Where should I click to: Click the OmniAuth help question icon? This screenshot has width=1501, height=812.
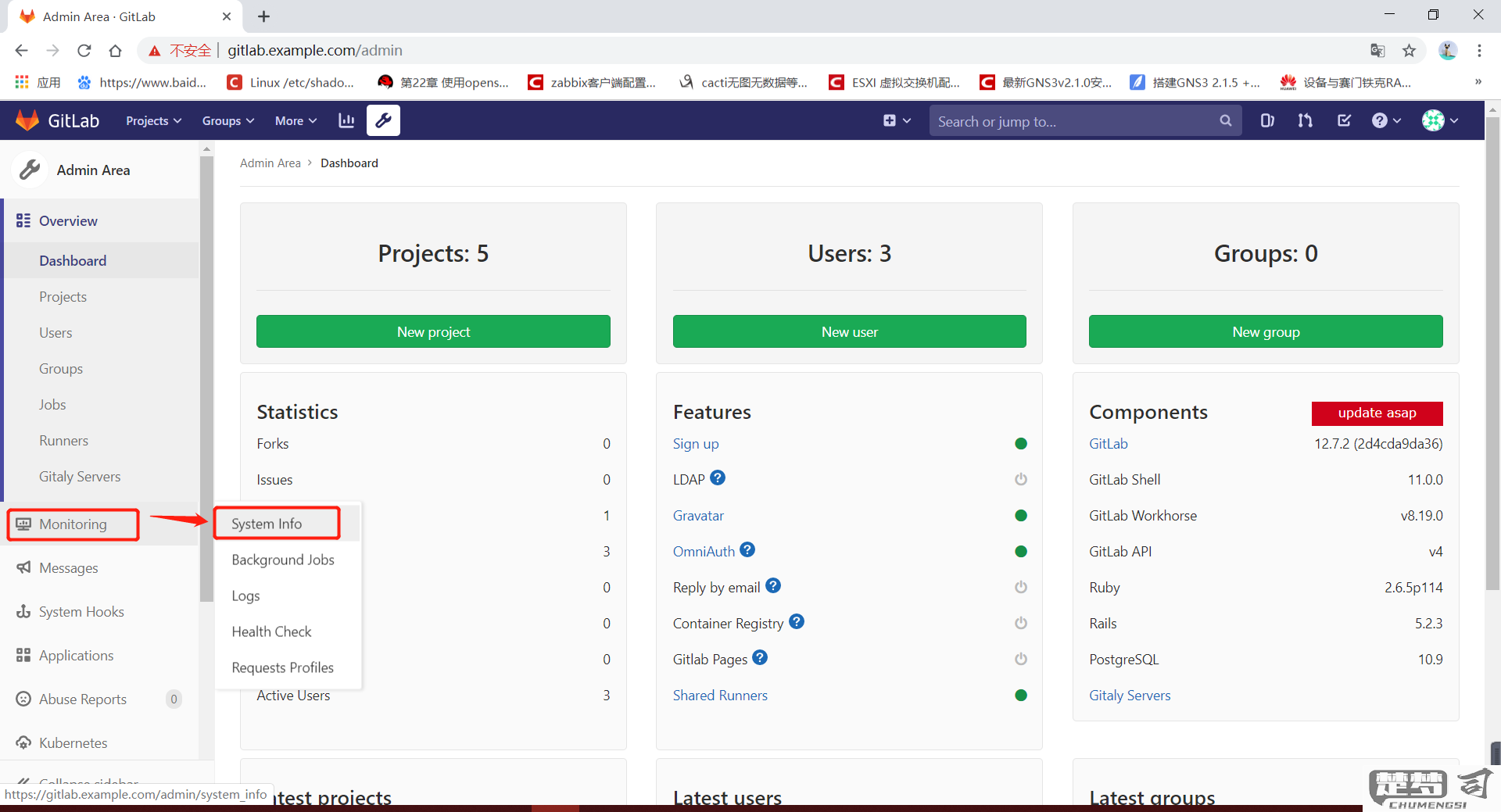pyautogui.click(x=747, y=549)
